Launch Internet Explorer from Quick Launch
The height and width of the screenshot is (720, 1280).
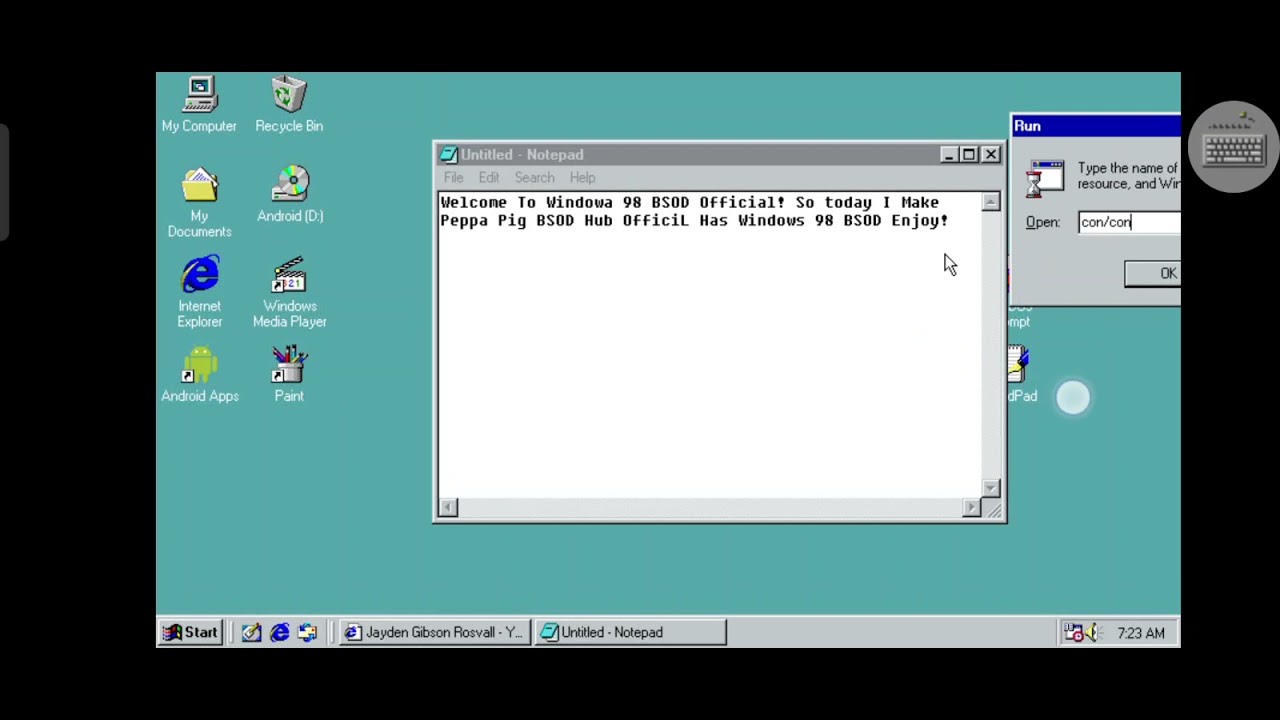click(279, 632)
